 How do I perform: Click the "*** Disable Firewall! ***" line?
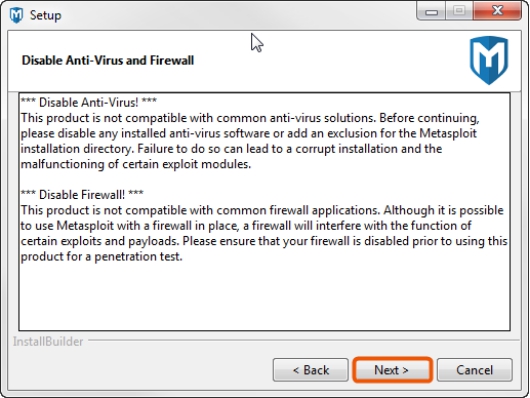[82, 194]
